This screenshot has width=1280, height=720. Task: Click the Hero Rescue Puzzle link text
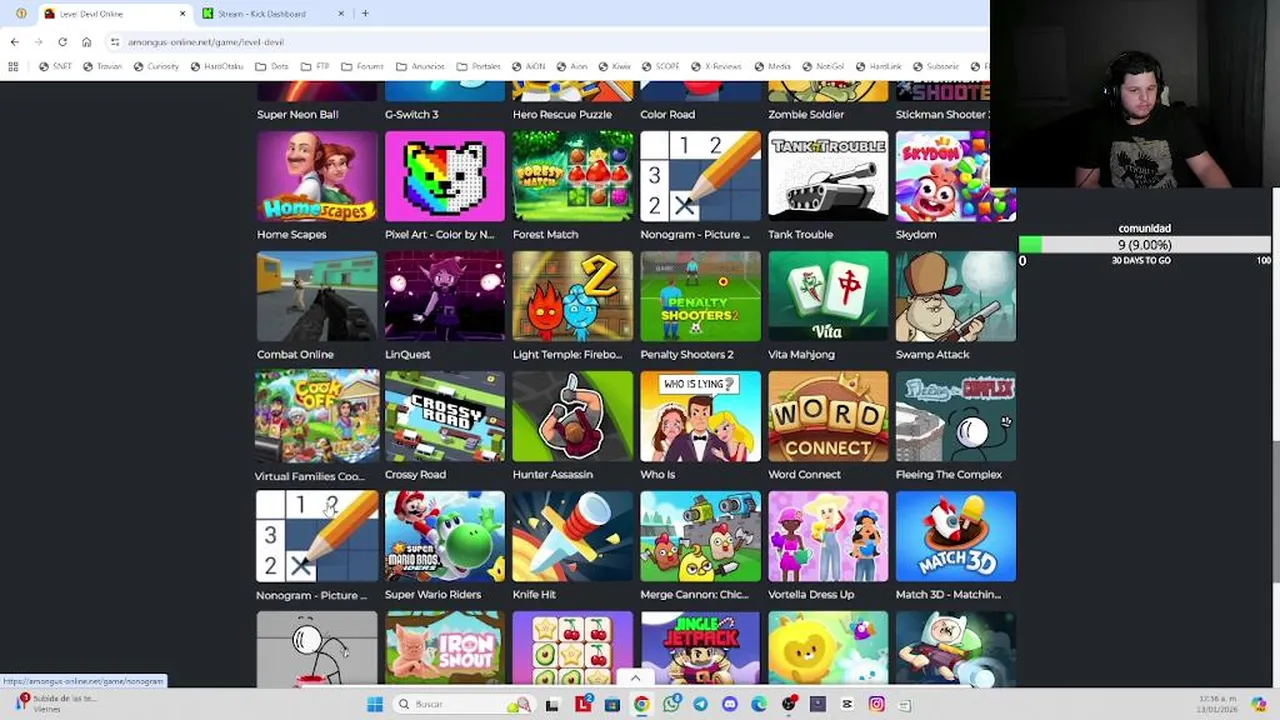(562, 114)
